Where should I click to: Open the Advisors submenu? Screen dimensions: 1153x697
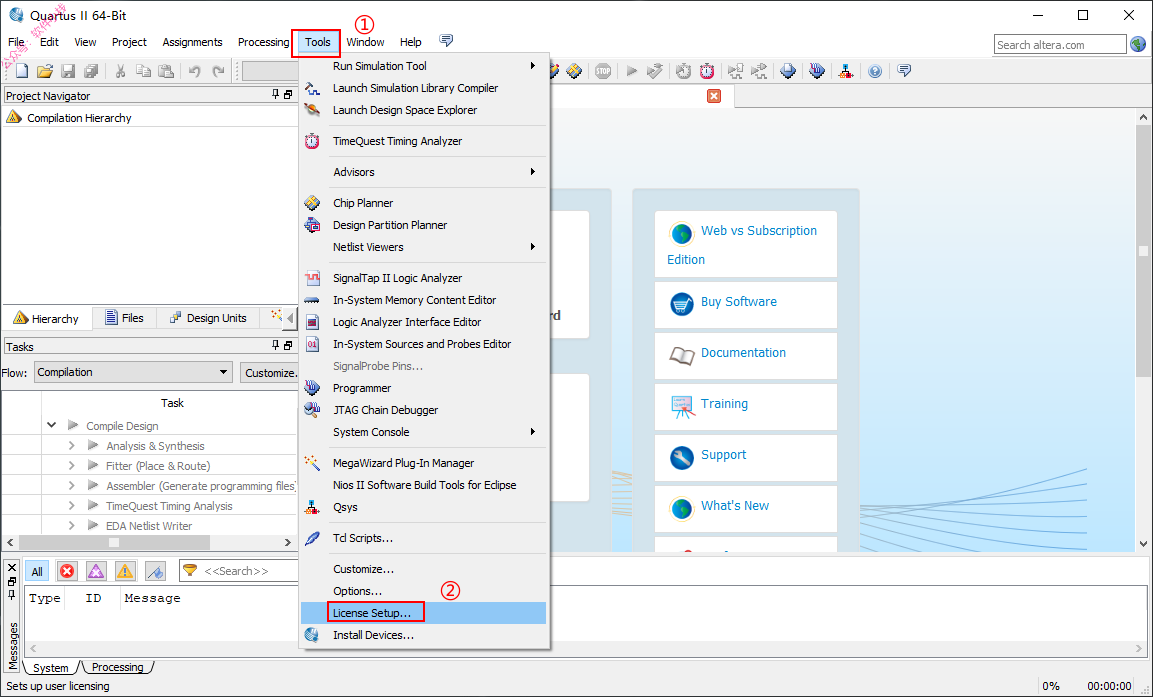click(x=424, y=172)
